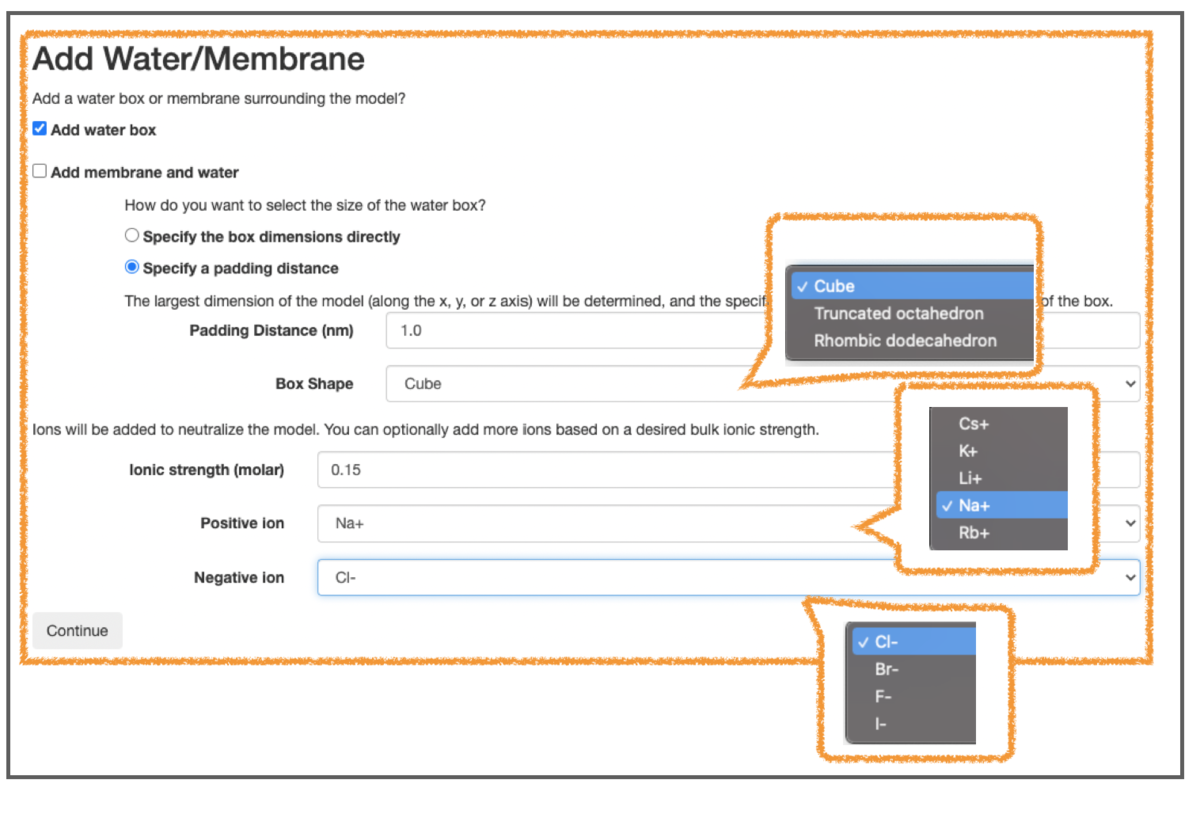Viewport: 1200px width, 814px height.
Task: Open the Positive ion dropdown
Action: coord(729,523)
